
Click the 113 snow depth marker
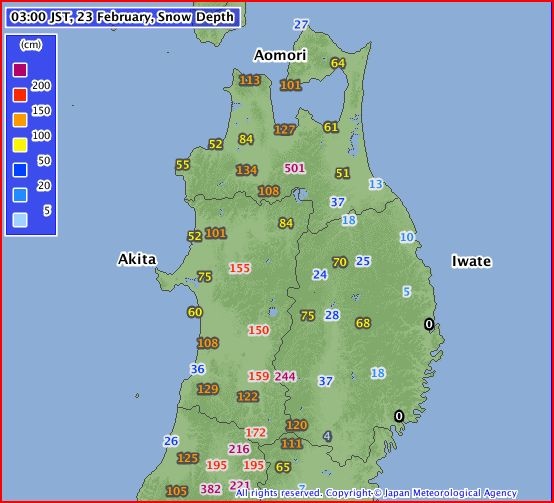[x=249, y=81]
